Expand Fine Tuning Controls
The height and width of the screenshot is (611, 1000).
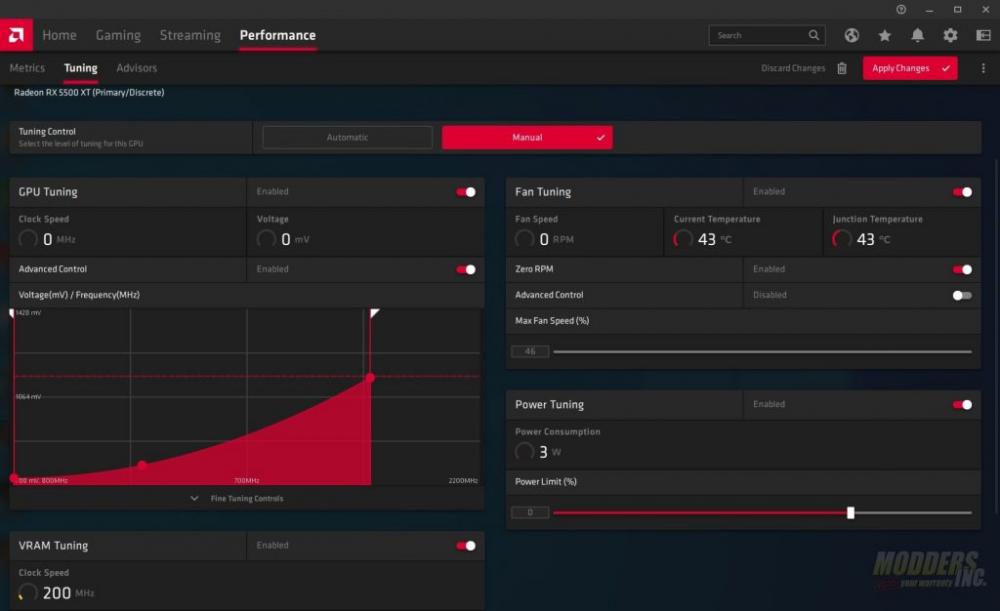(237, 498)
